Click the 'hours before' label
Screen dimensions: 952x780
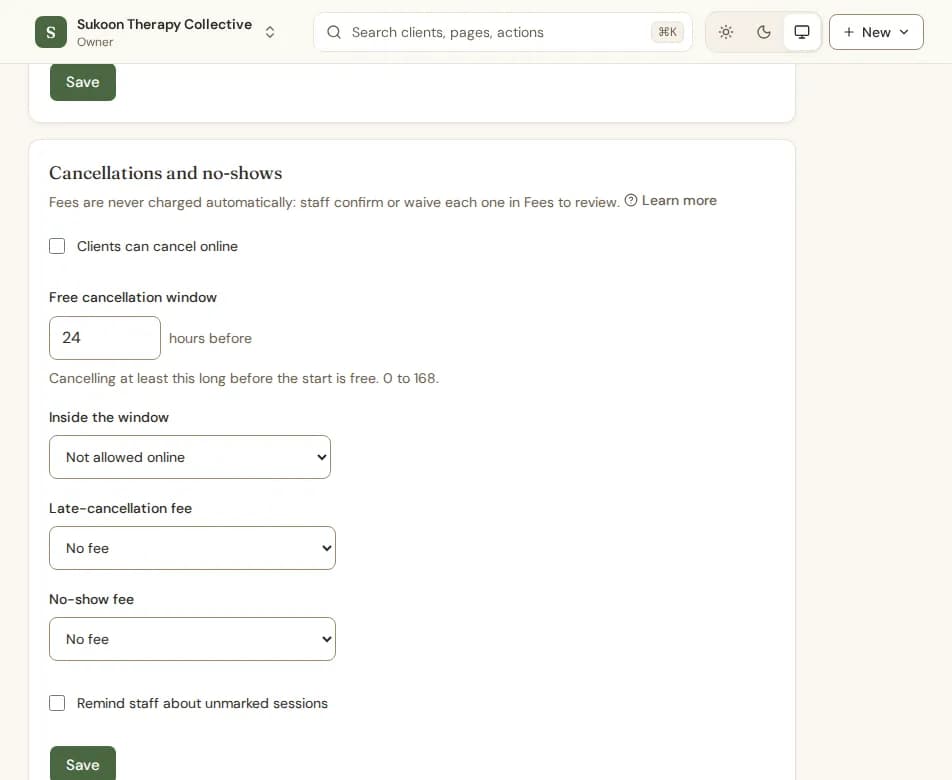[x=210, y=338]
